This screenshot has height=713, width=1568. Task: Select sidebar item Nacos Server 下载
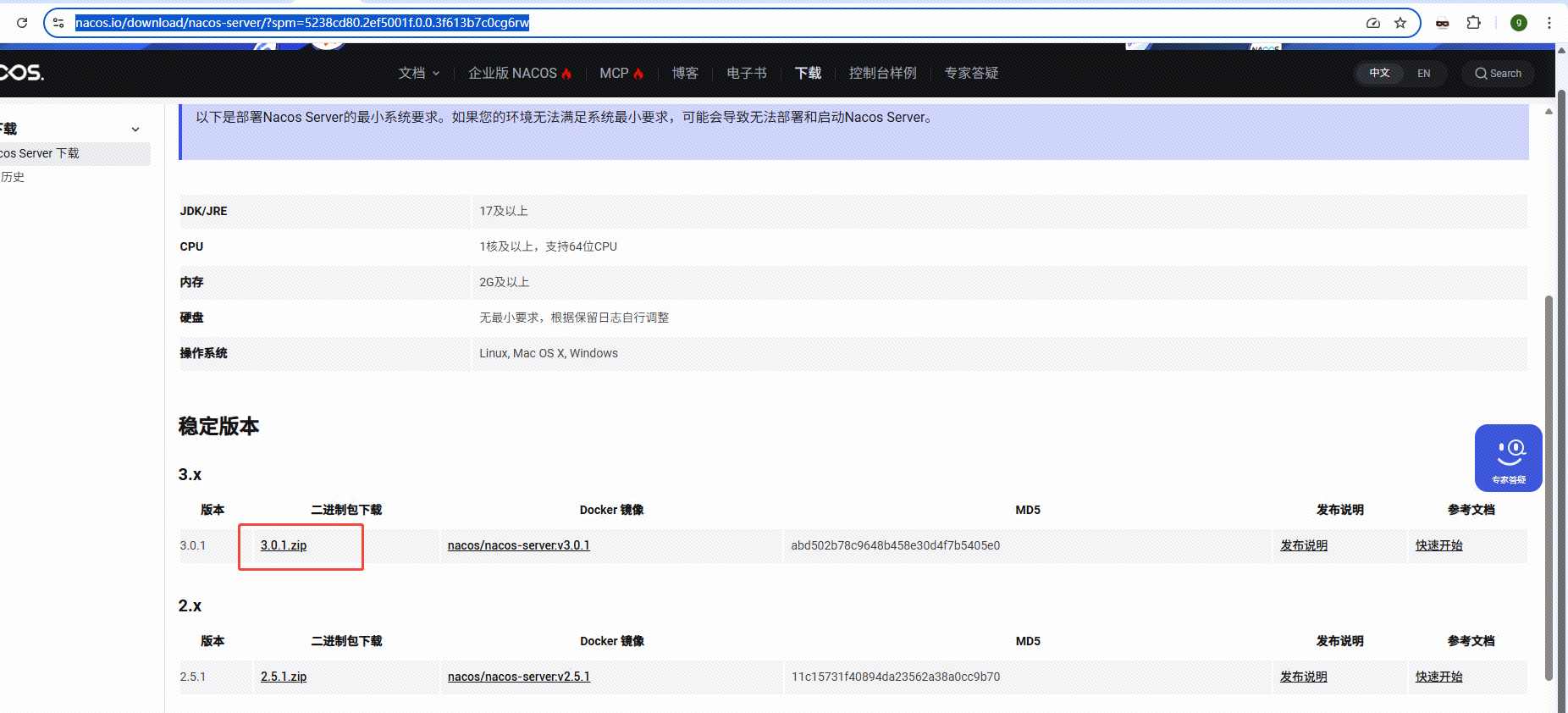pyautogui.click(x=75, y=153)
